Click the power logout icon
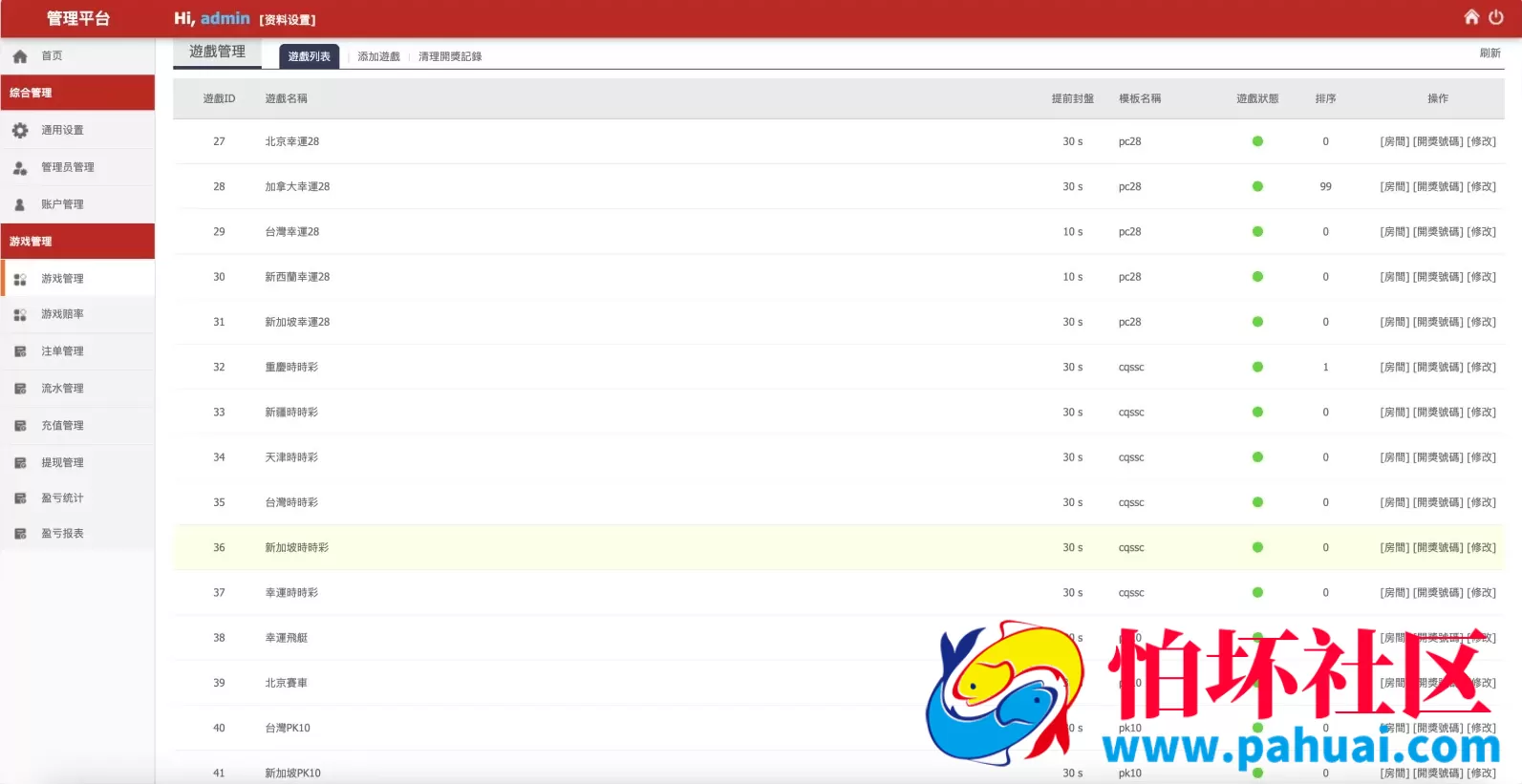This screenshot has height=784, width=1522. tap(1496, 17)
